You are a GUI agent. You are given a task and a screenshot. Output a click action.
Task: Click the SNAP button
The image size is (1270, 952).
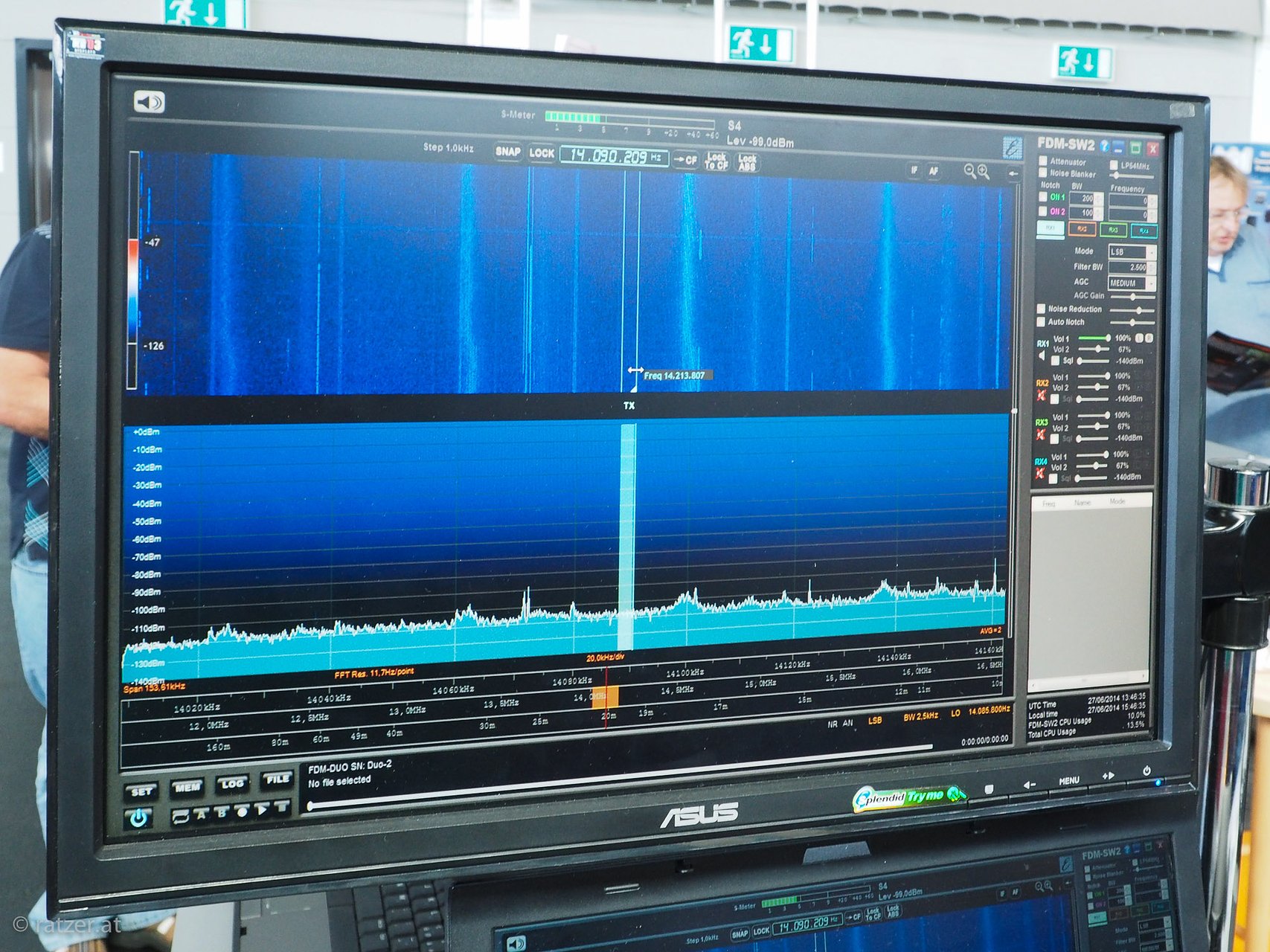508,152
